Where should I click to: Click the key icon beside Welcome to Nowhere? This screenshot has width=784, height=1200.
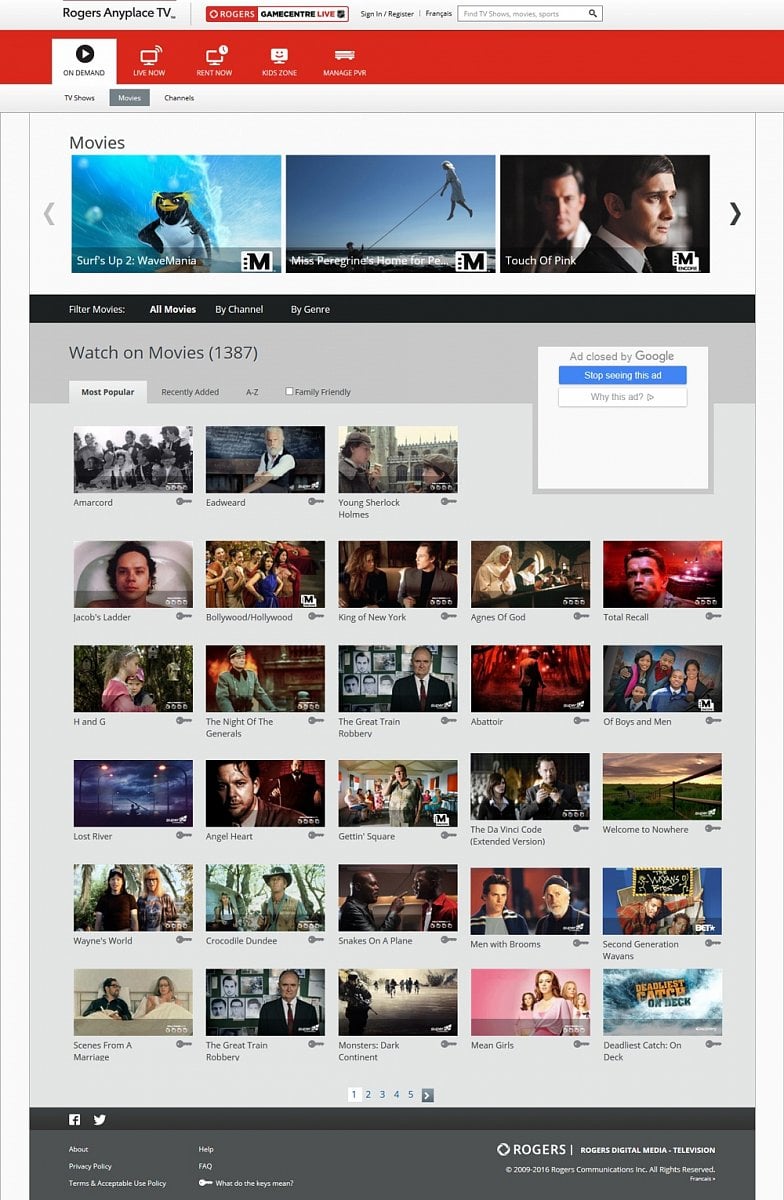[x=713, y=829]
